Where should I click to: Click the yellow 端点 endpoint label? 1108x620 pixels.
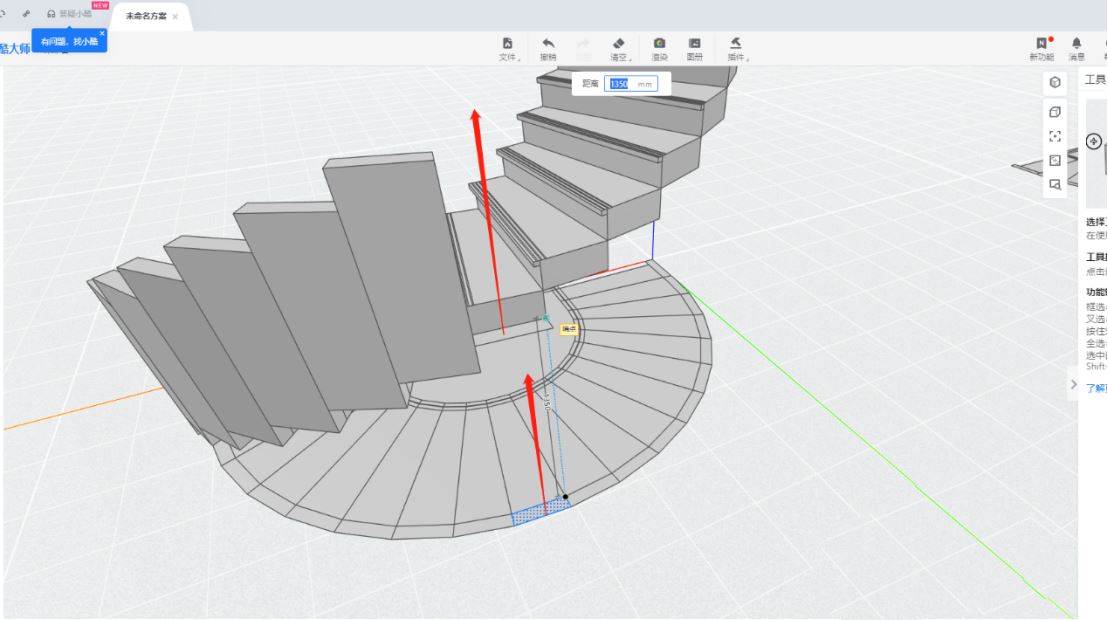[x=569, y=329]
